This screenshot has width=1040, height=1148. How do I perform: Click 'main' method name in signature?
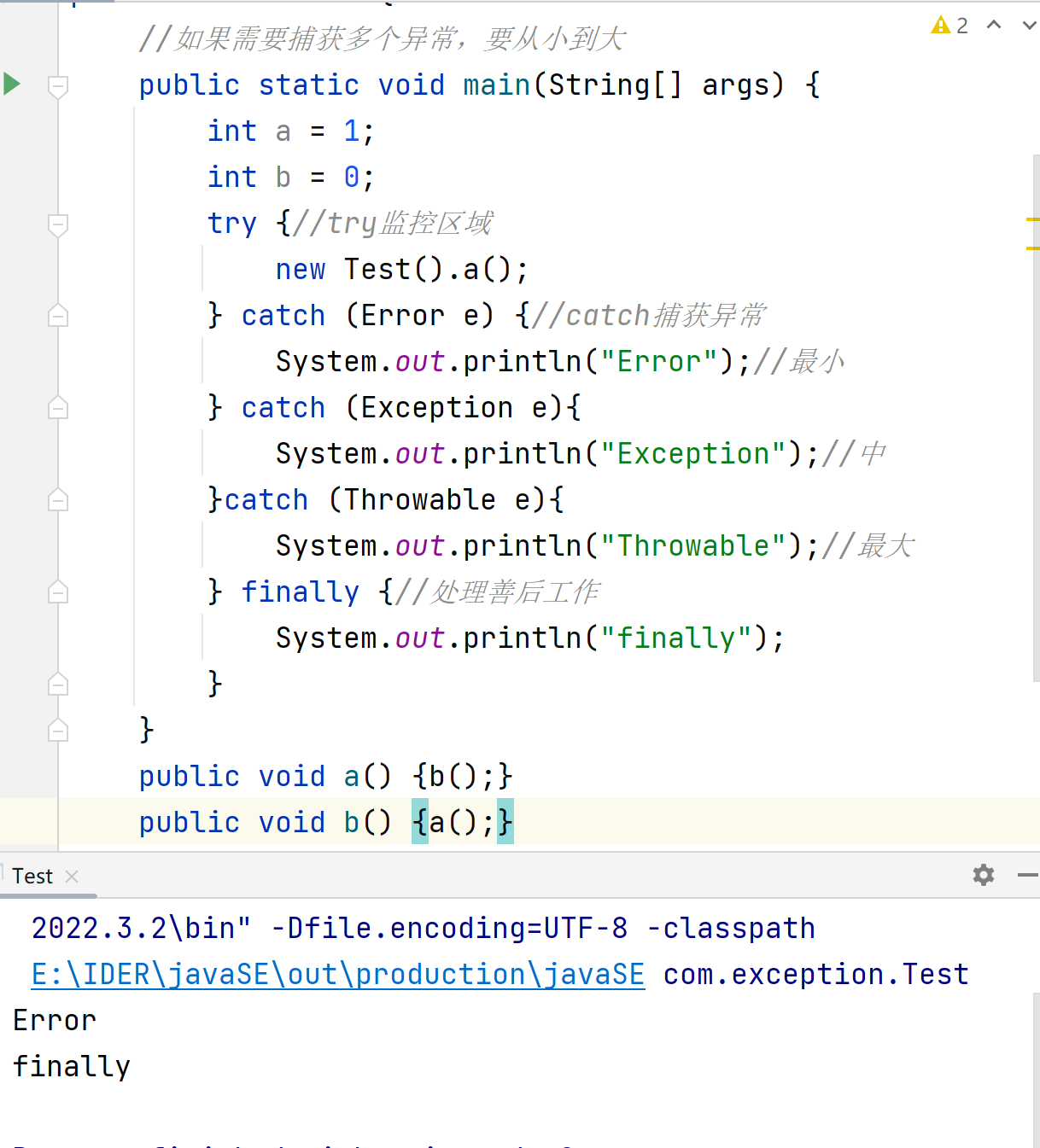(497, 85)
